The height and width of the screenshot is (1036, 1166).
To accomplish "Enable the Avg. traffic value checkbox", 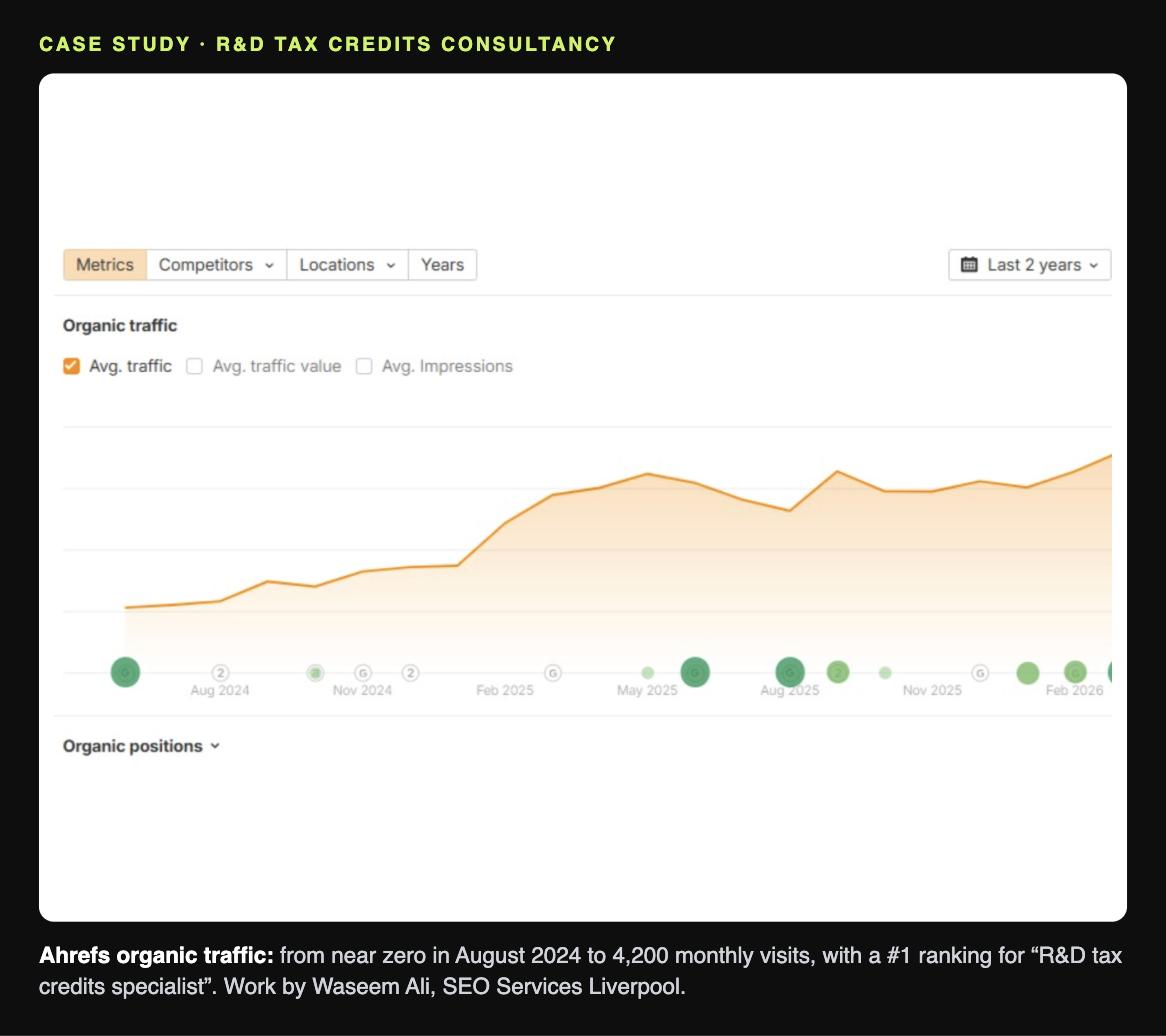I will point(194,366).
